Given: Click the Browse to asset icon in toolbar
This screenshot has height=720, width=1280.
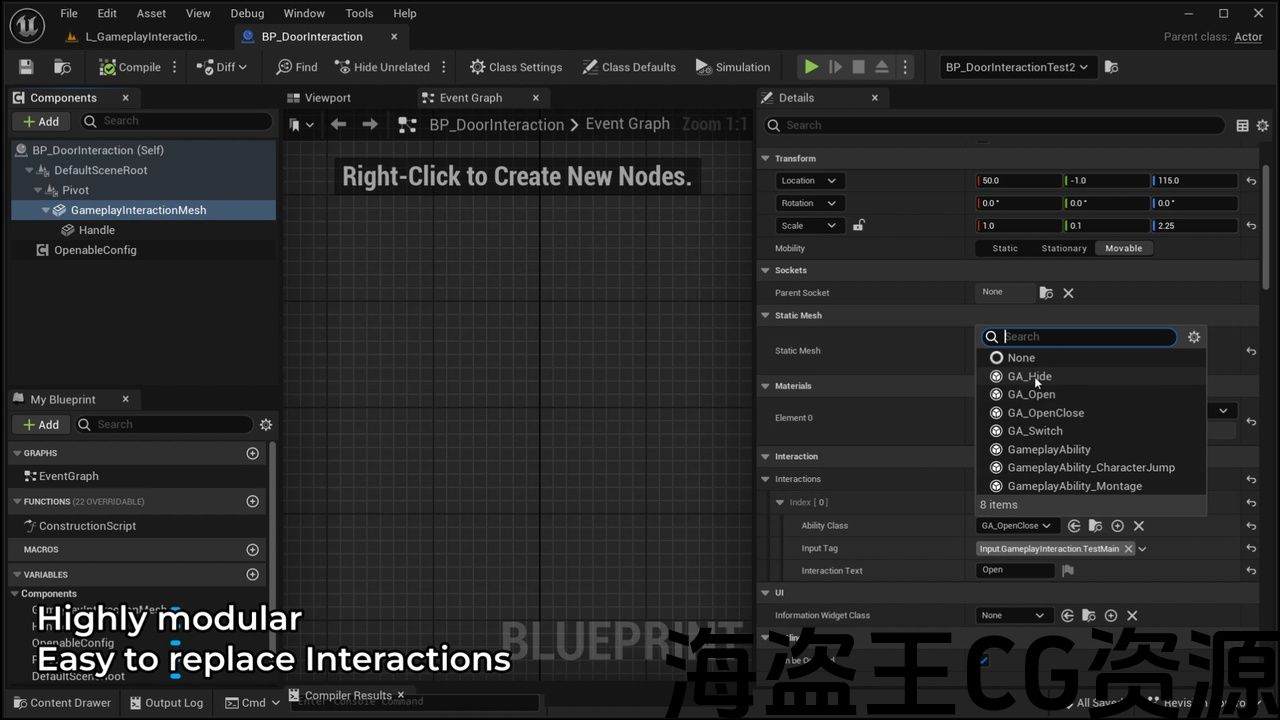Looking at the screenshot, I should click(62, 67).
